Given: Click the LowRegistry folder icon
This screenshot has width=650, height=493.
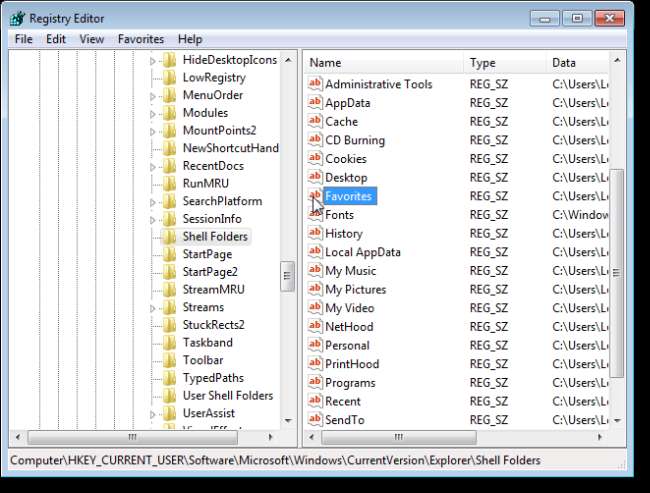Looking at the screenshot, I should click(x=169, y=78).
